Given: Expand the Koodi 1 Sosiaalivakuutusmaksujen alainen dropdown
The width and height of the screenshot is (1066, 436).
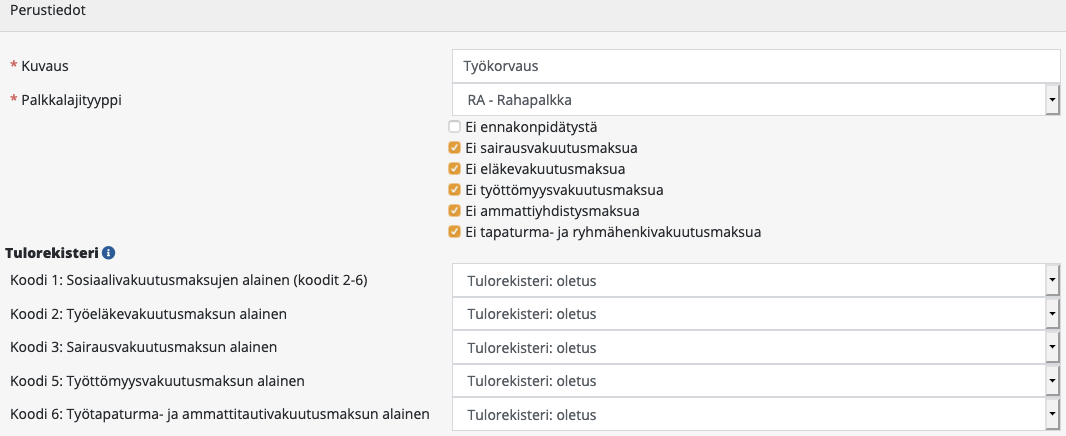Looking at the screenshot, I should pos(755,281).
